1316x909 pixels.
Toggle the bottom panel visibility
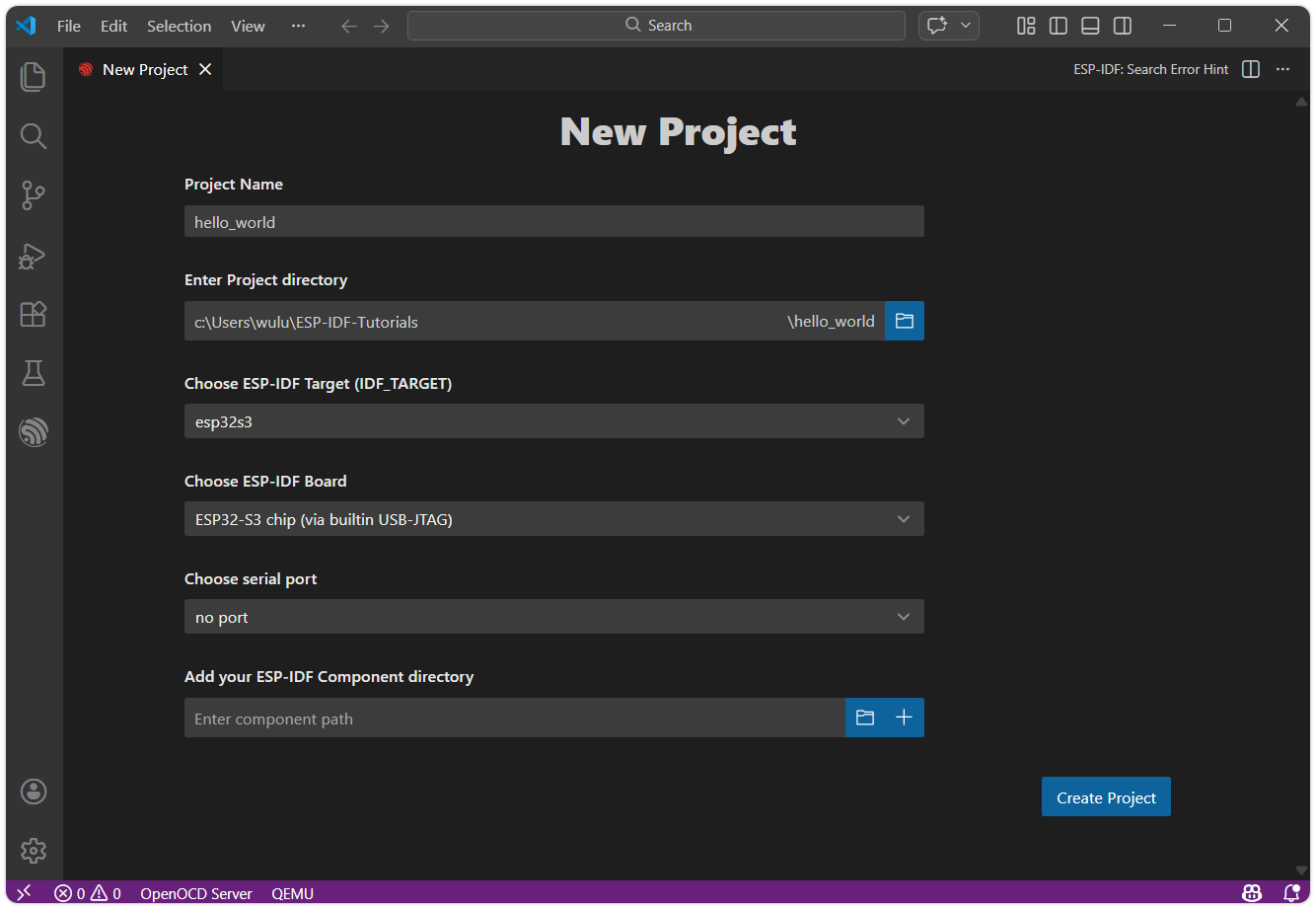[1090, 26]
